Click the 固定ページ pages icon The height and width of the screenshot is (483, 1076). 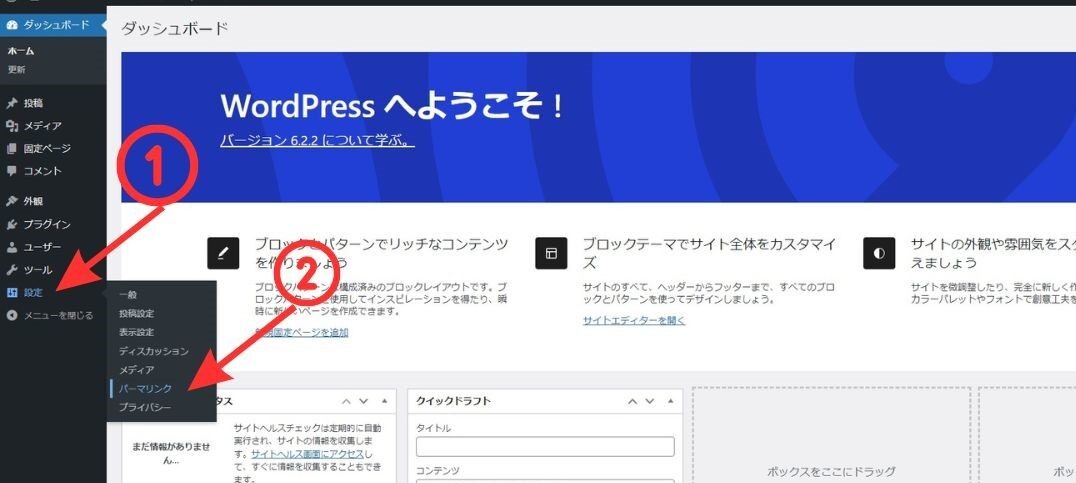tap(11, 148)
